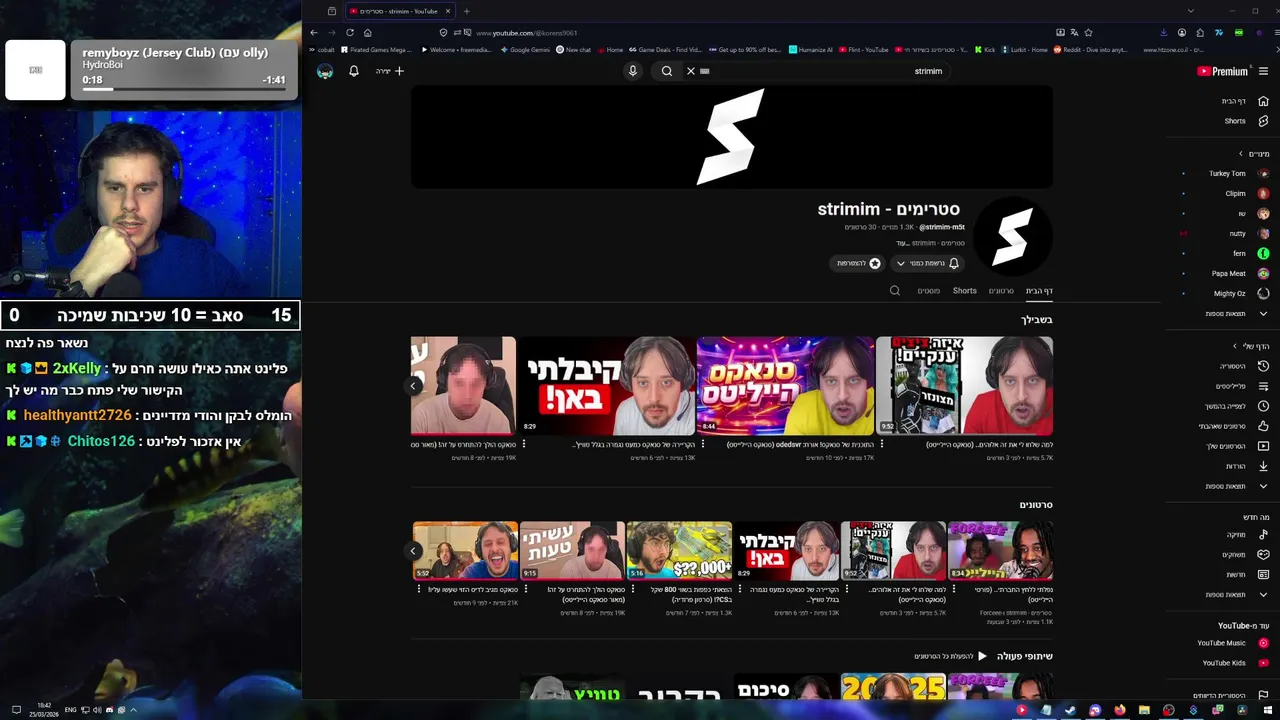Open סרטונים שאהבתי liked videos in the sidebar
Screen dimensions: 1280x720
tap(1234, 426)
